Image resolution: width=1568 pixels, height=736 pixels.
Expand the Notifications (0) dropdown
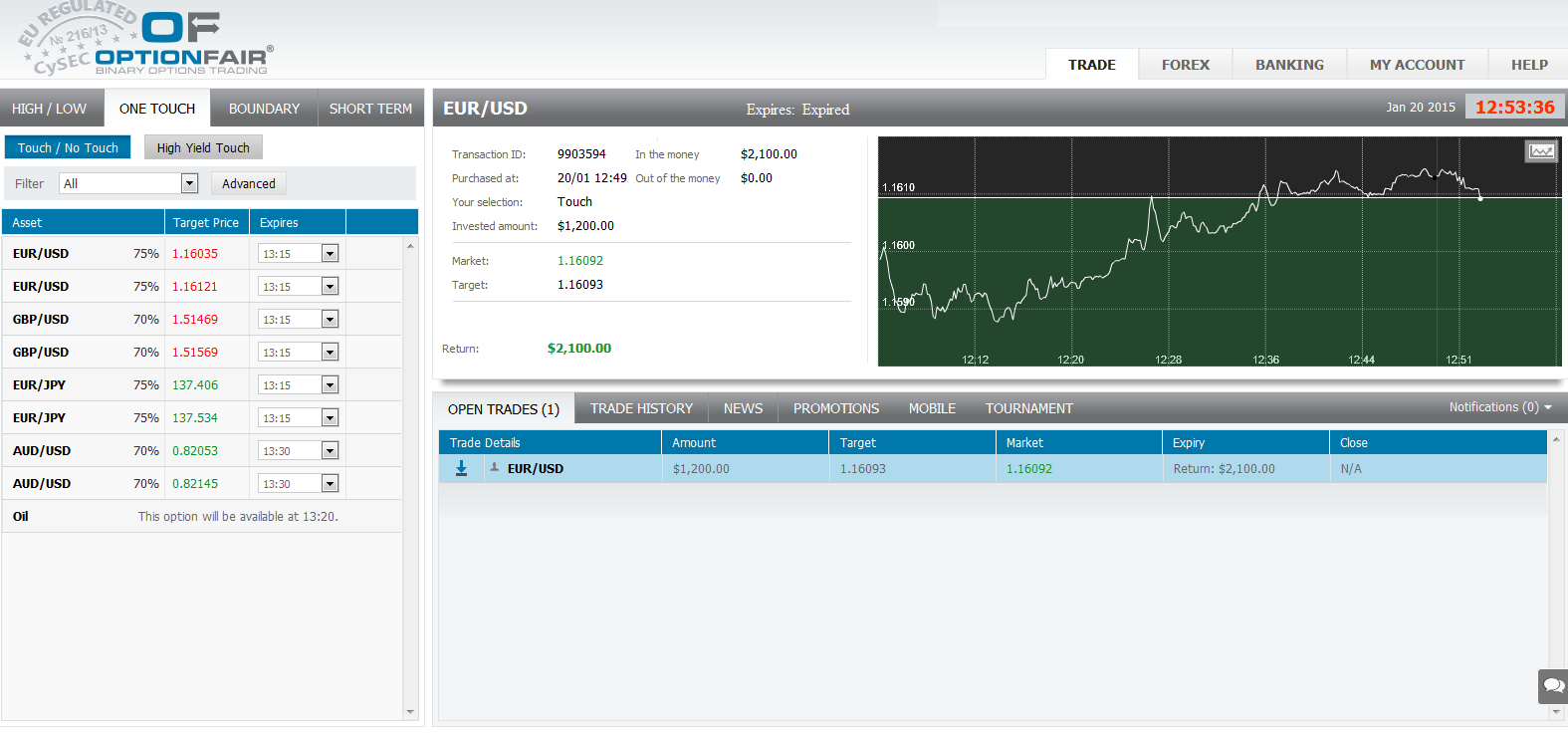pos(1500,407)
